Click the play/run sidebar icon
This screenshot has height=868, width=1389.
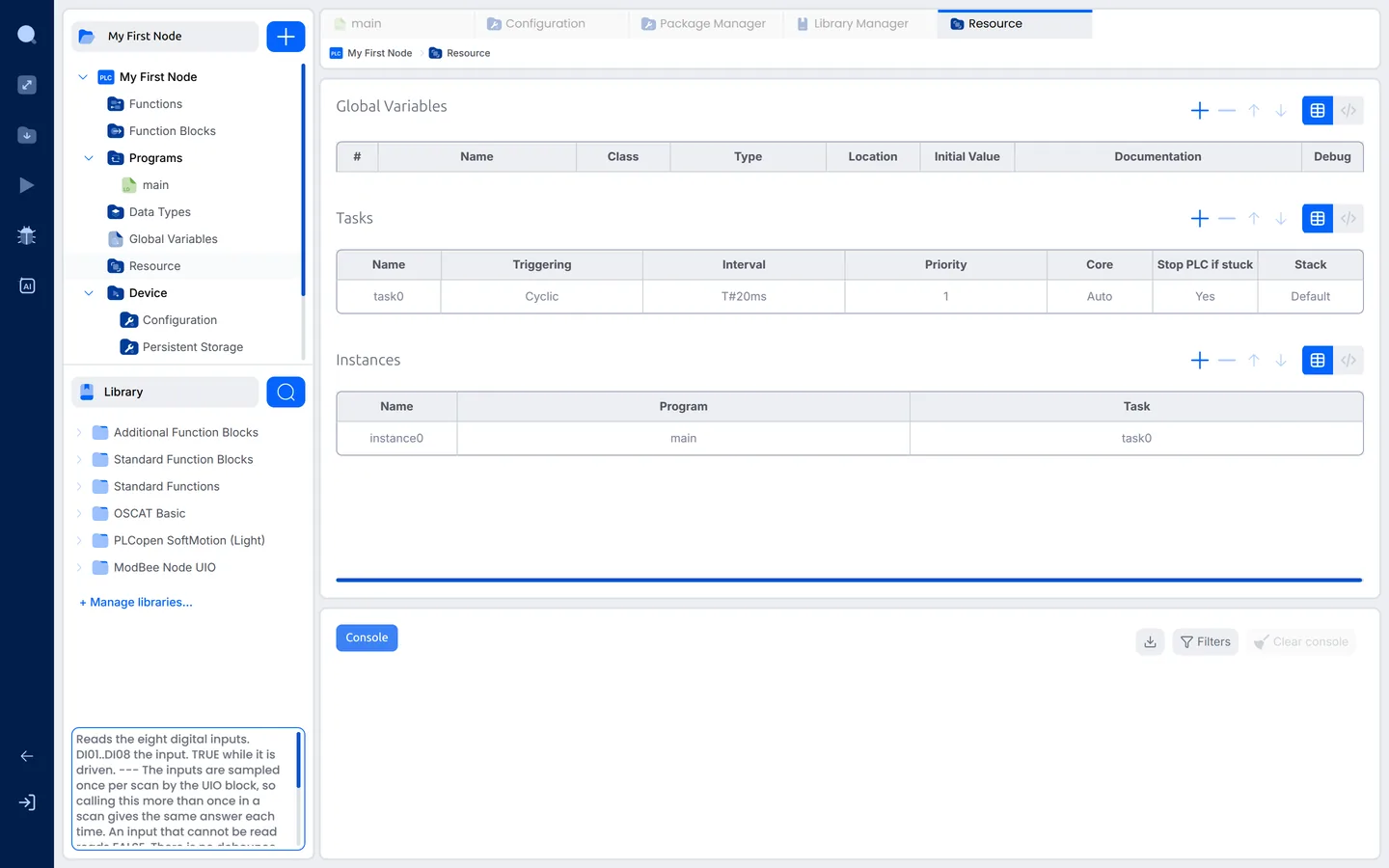27,185
